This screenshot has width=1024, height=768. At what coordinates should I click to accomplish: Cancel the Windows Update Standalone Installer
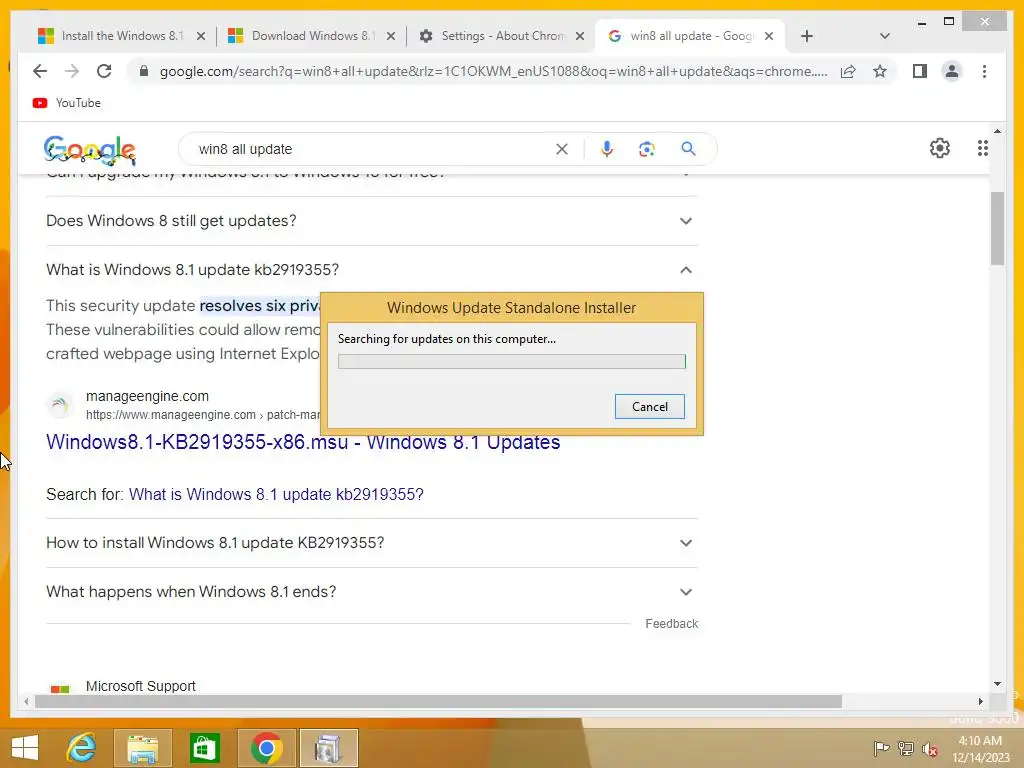[650, 406]
